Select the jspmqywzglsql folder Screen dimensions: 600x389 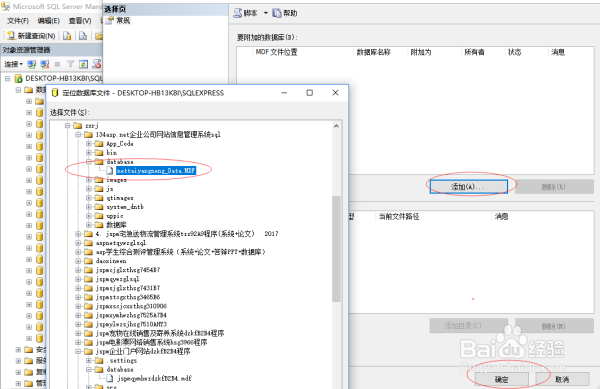pos(117,279)
